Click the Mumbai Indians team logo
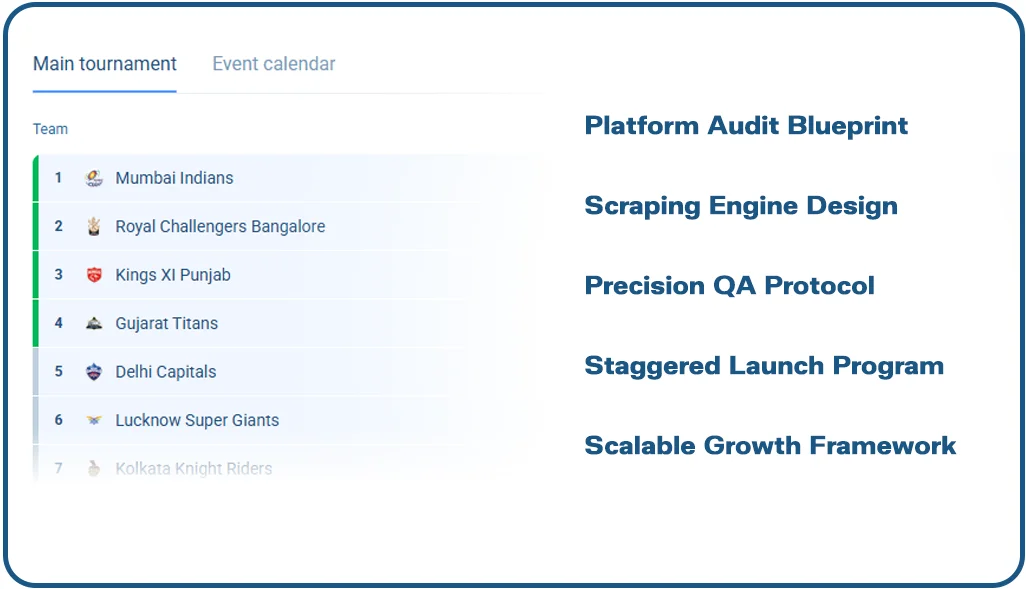1026x589 pixels. tap(94, 178)
